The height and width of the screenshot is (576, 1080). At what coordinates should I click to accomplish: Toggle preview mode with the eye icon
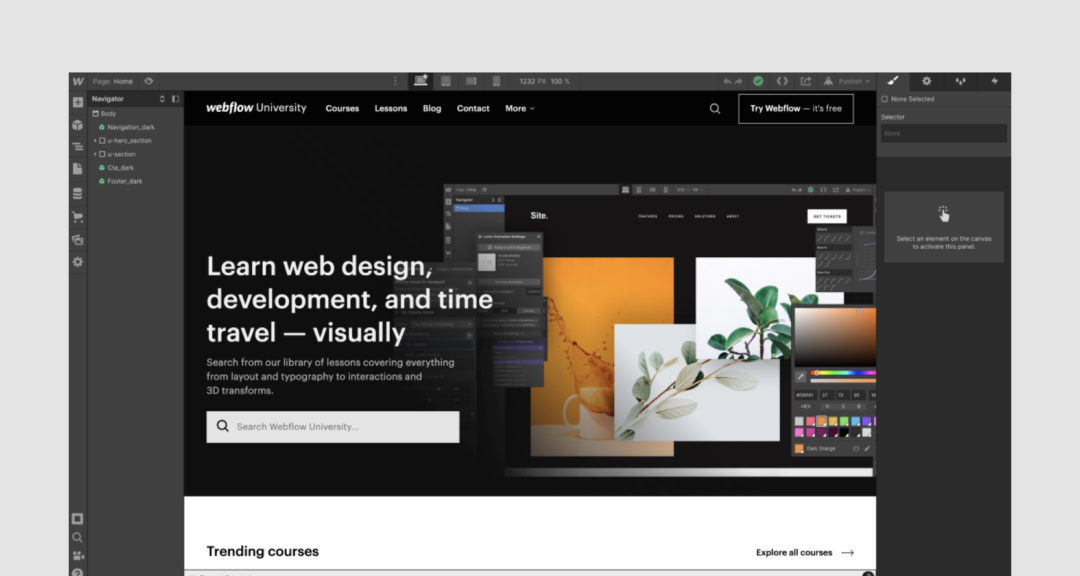149,81
